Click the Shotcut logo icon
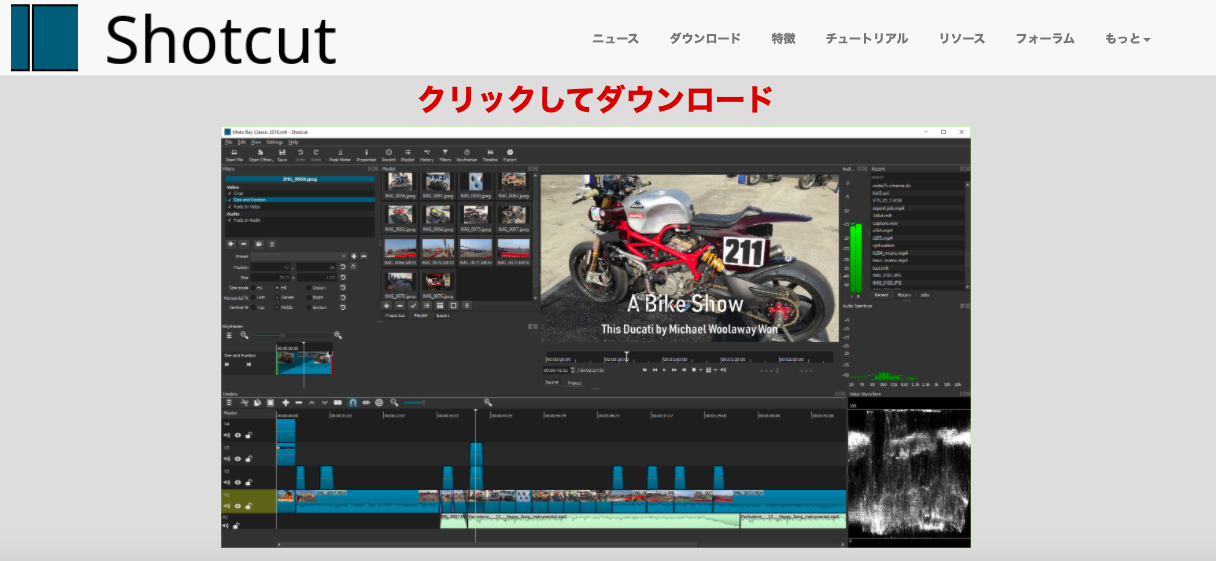Screen dimensions: 1216x561 coord(45,37)
